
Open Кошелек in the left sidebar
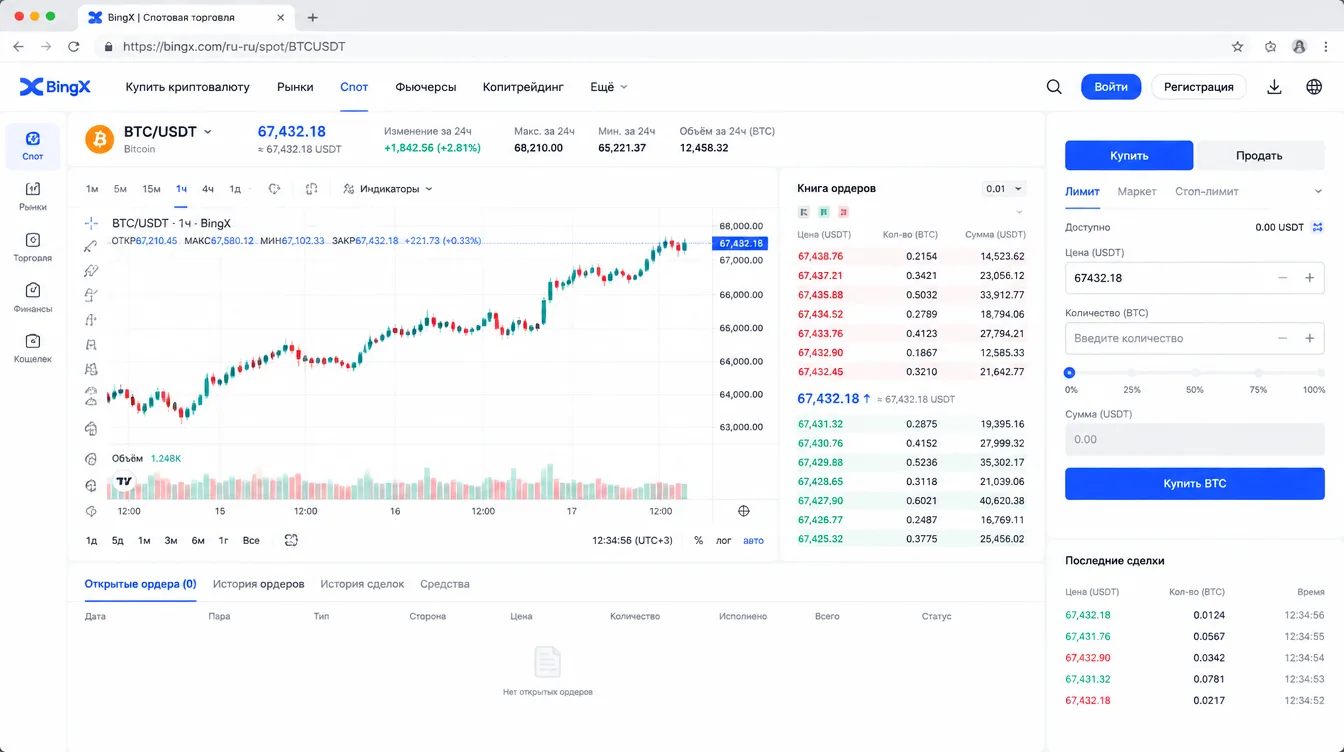[x=33, y=348]
